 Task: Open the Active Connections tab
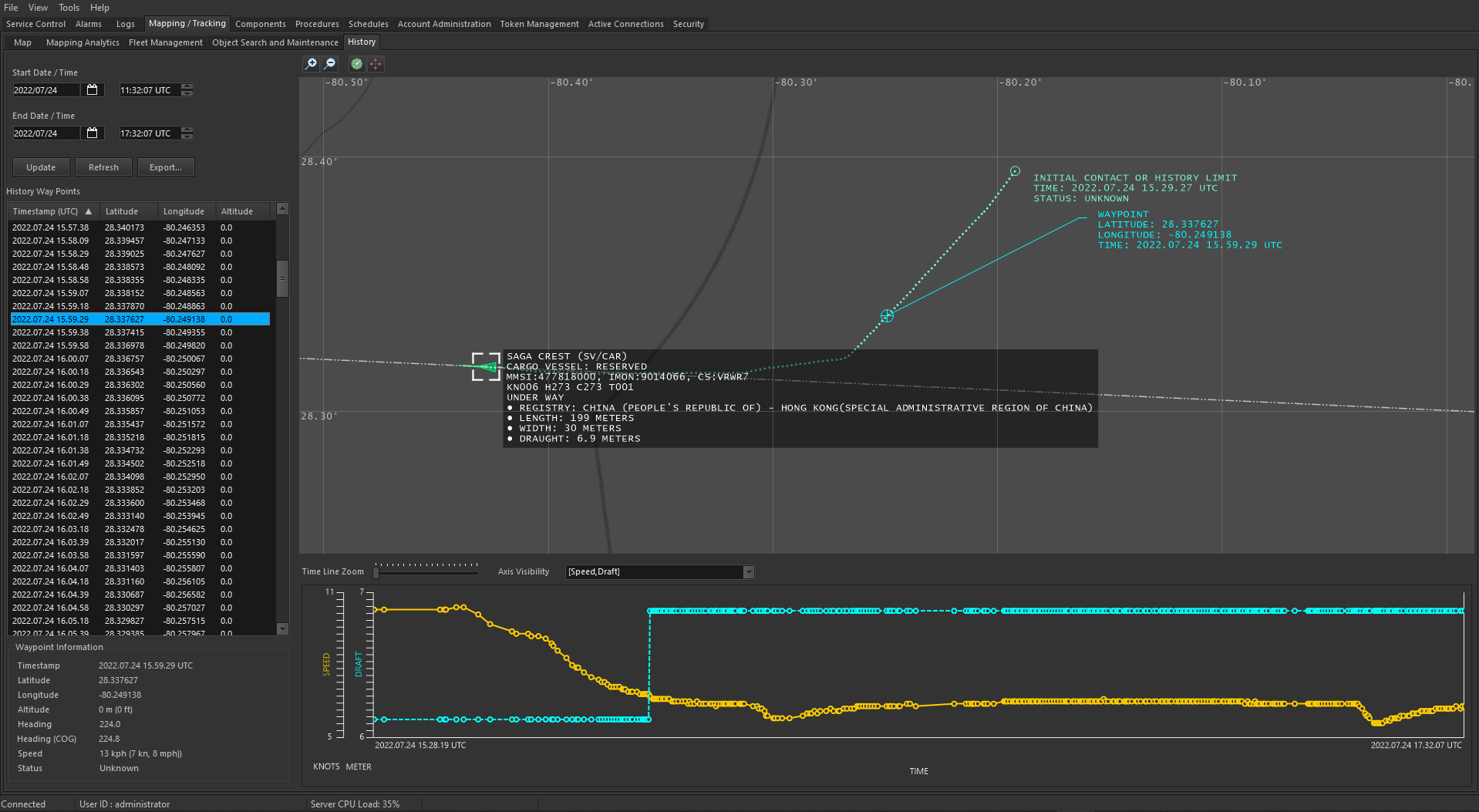[625, 24]
